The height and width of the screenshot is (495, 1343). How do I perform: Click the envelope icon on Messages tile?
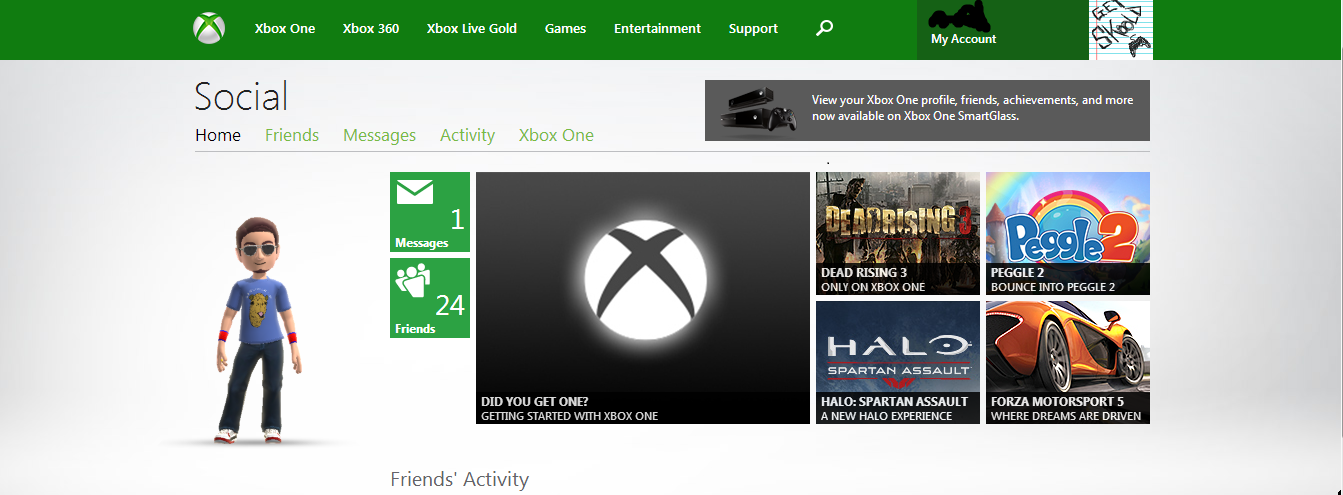(415, 191)
